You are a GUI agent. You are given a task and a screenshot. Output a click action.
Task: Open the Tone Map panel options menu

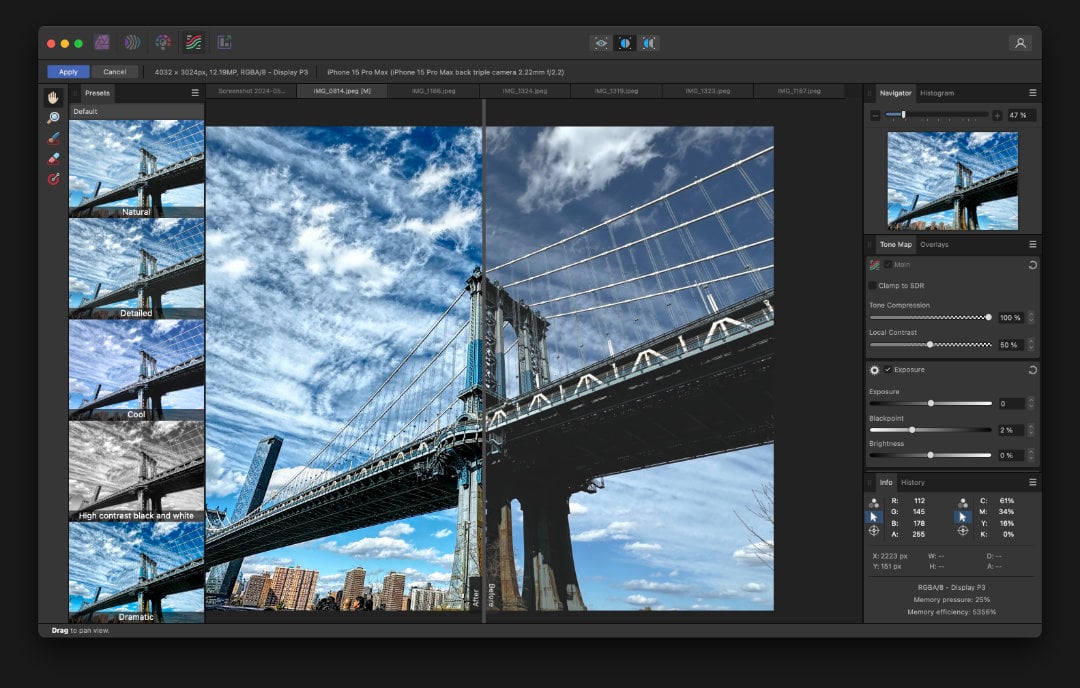pyautogui.click(x=1033, y=244)
